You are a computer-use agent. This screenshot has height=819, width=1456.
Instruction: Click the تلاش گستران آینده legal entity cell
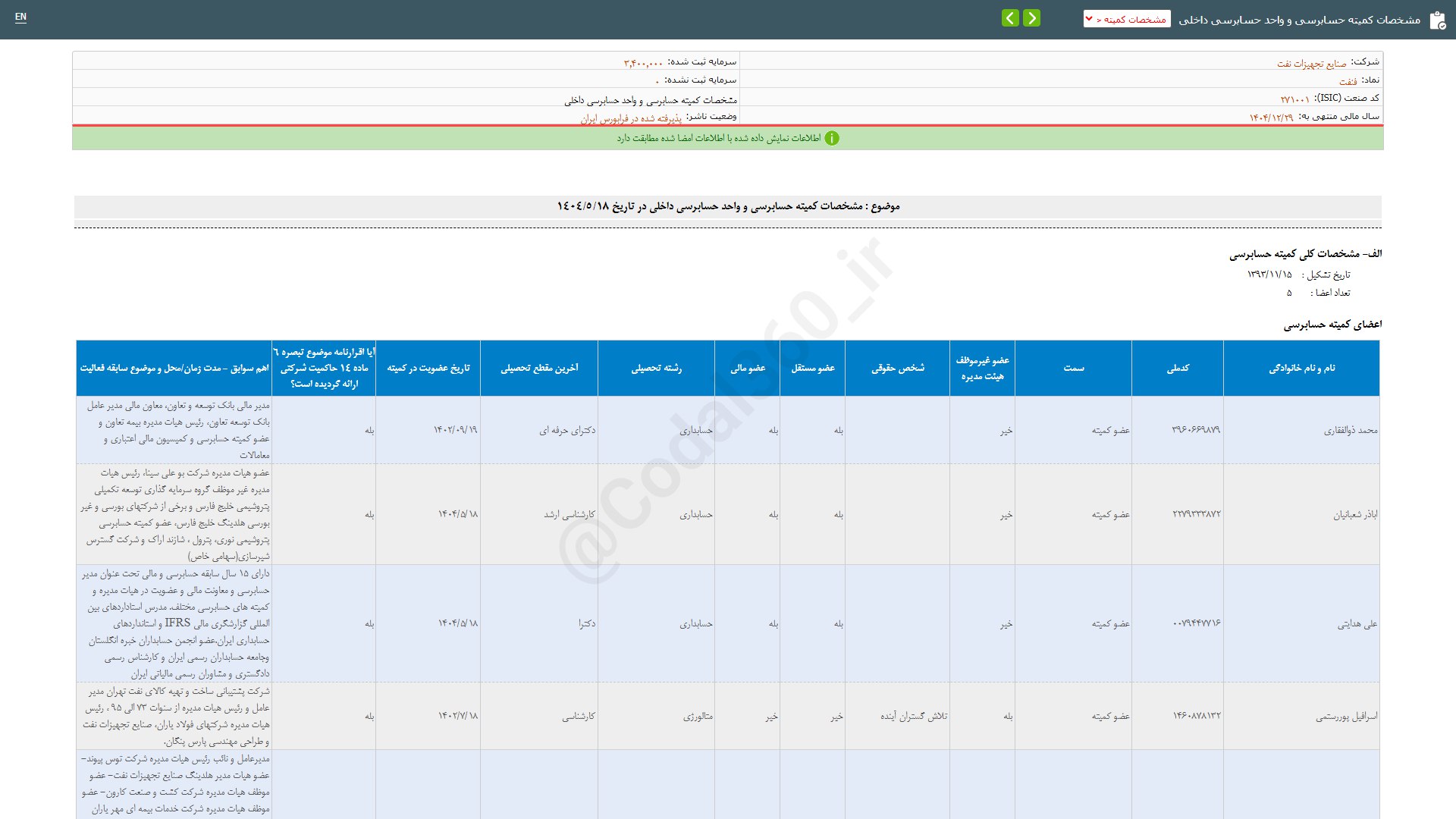pyautogui.click(x=898, y=716)
